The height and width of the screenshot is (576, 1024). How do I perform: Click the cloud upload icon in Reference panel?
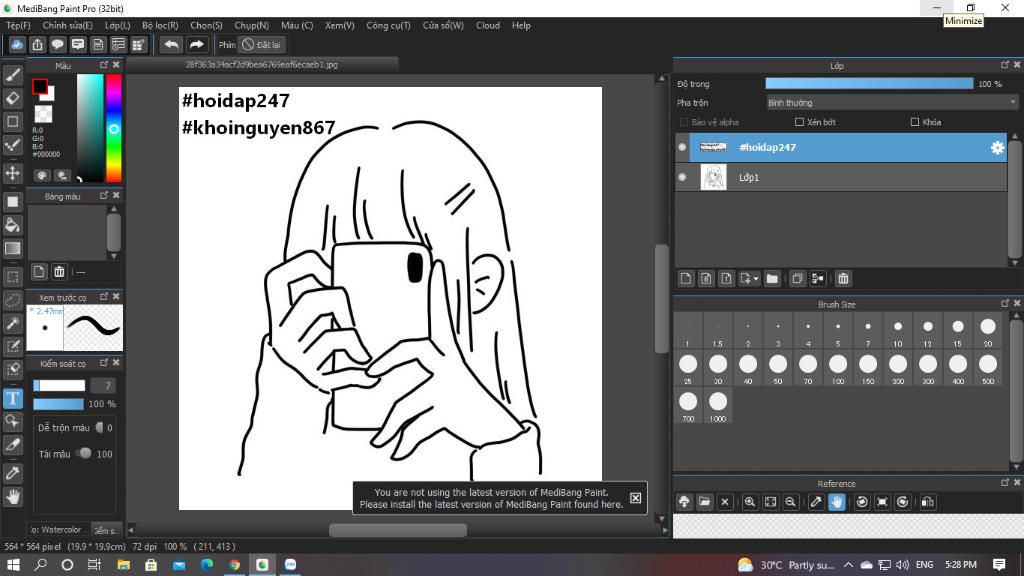click(x=684, y=502)
